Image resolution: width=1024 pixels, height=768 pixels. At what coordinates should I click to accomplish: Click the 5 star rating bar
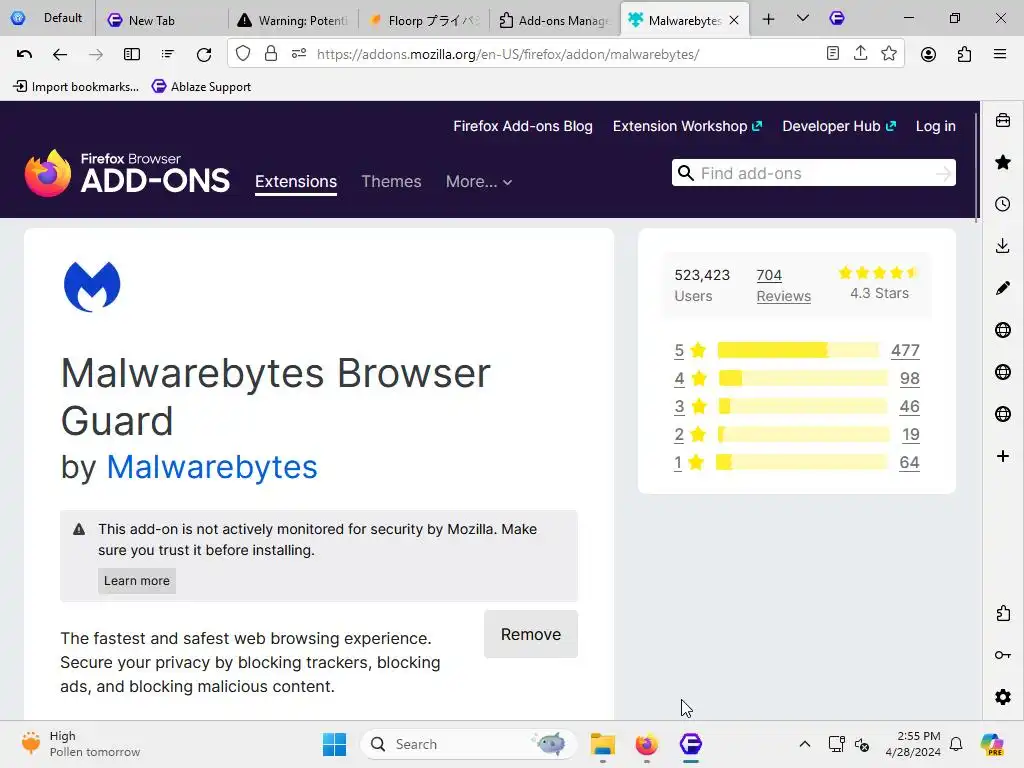pos(797,350)
